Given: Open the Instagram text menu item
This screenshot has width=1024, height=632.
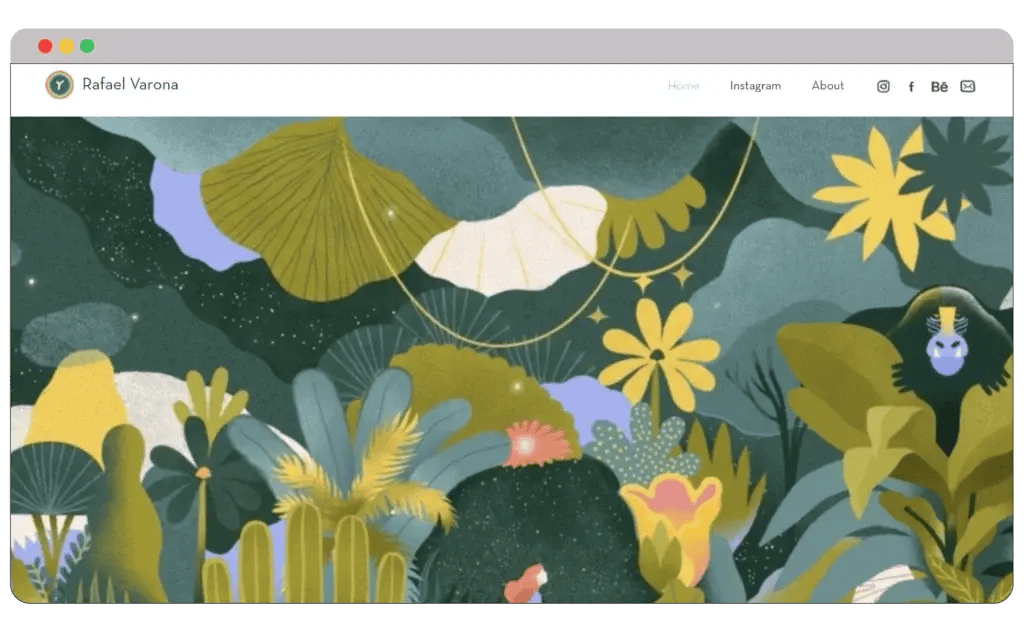Looking at the screenshot, I should click(755, 86).
